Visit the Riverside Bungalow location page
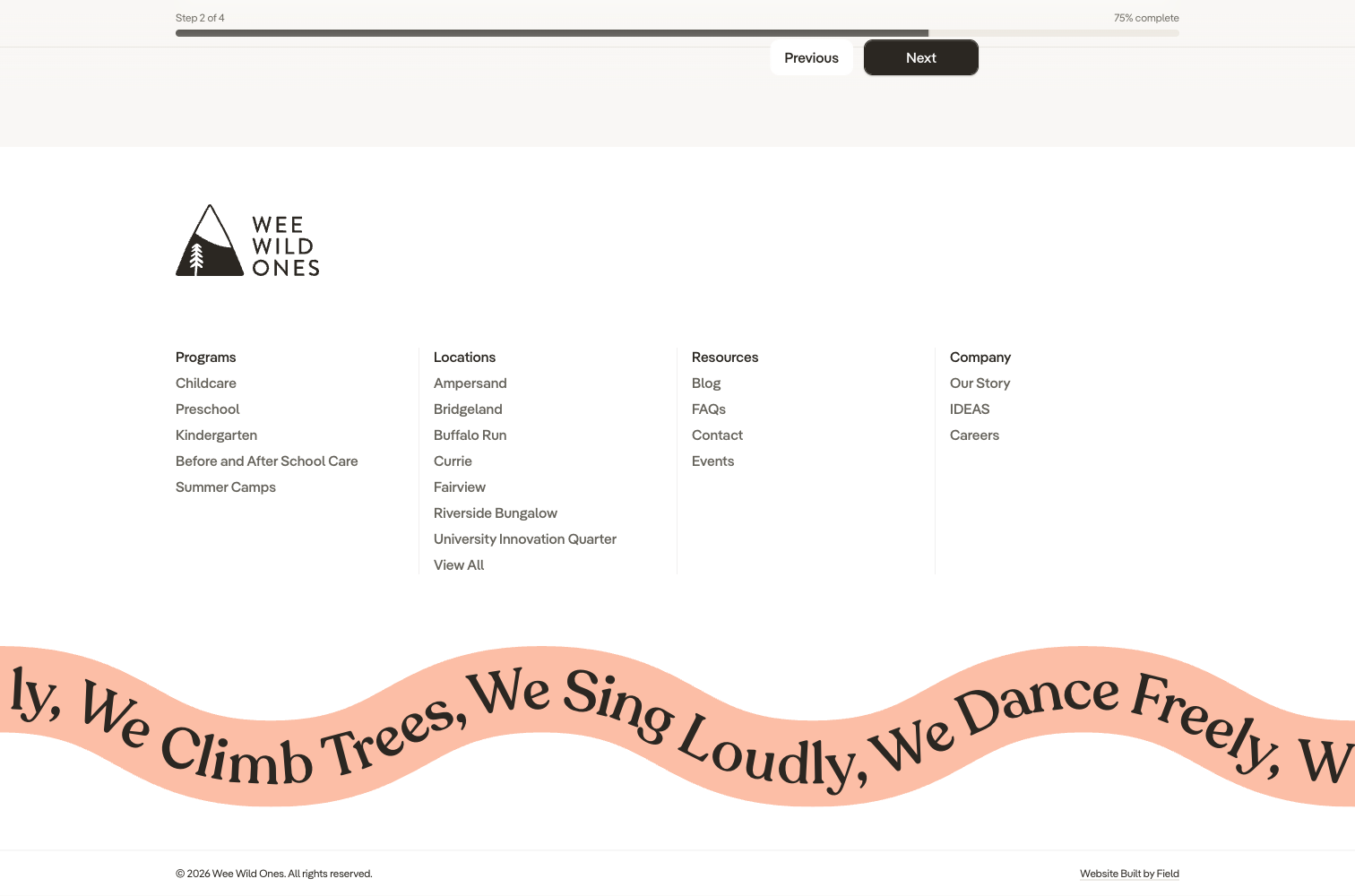The width and height of the screenshot is (1355, 896). click(496, 513)
